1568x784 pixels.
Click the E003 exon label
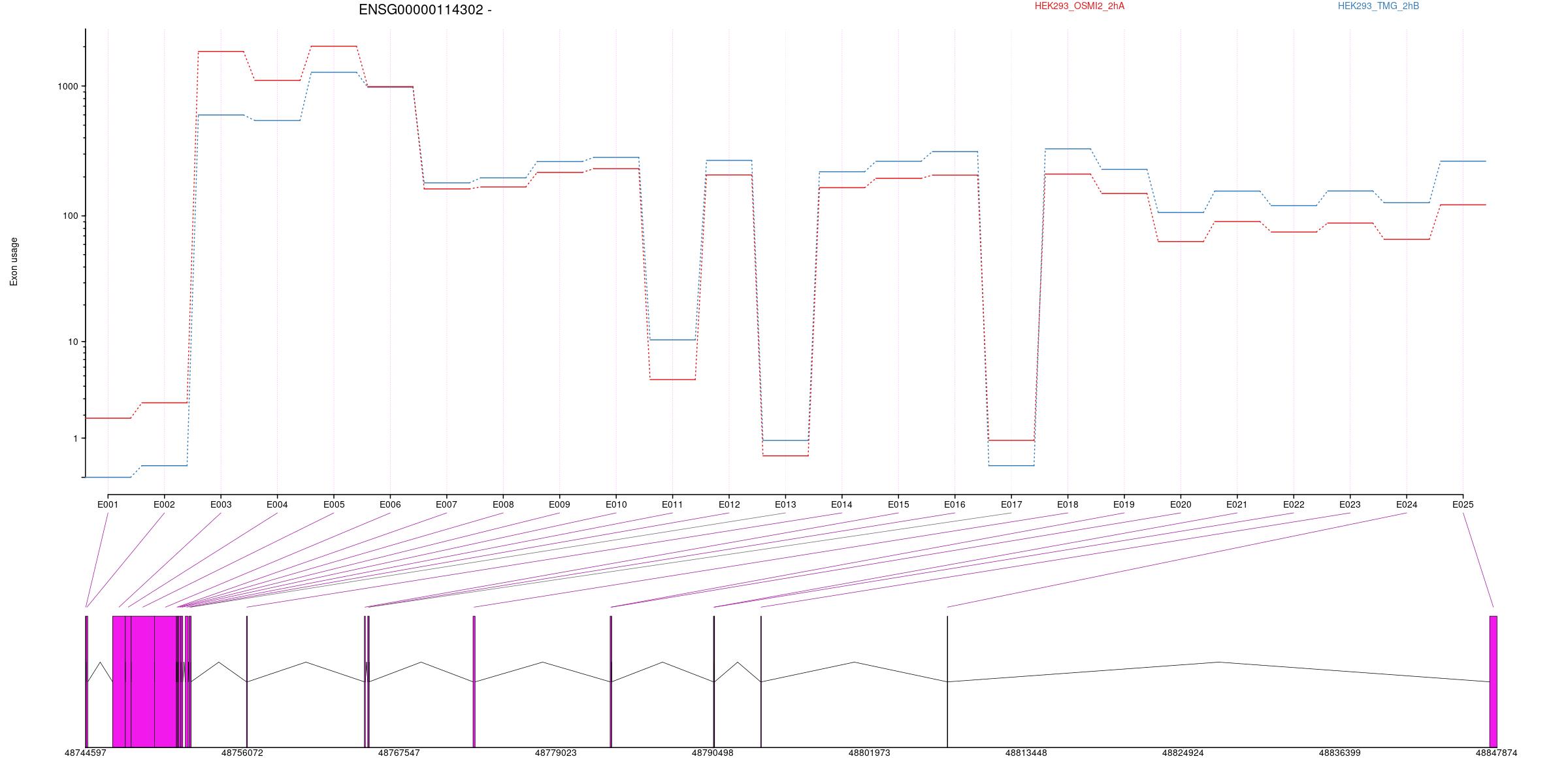[221, 504]
